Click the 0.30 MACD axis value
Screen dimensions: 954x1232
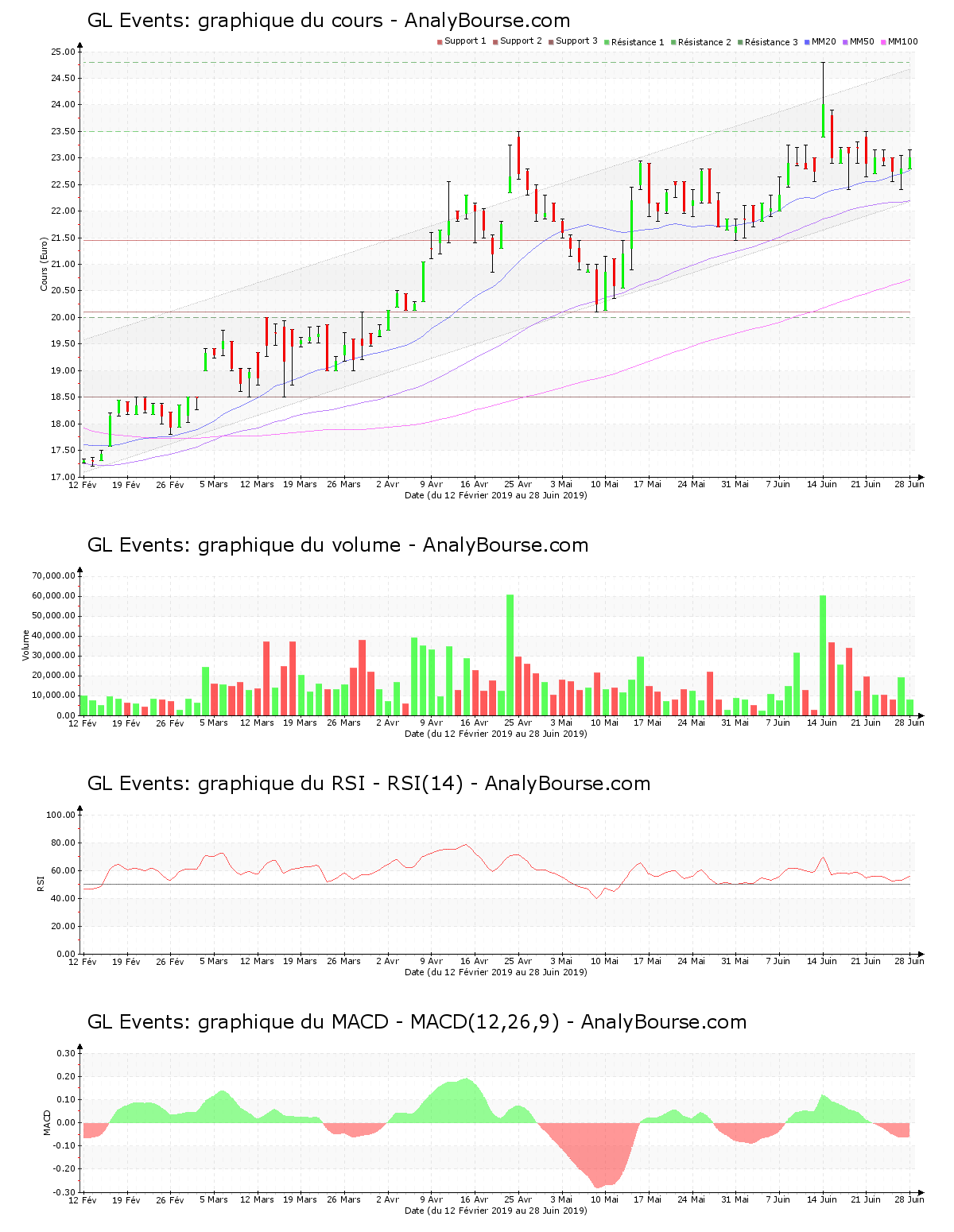(x=66, y=1053)
